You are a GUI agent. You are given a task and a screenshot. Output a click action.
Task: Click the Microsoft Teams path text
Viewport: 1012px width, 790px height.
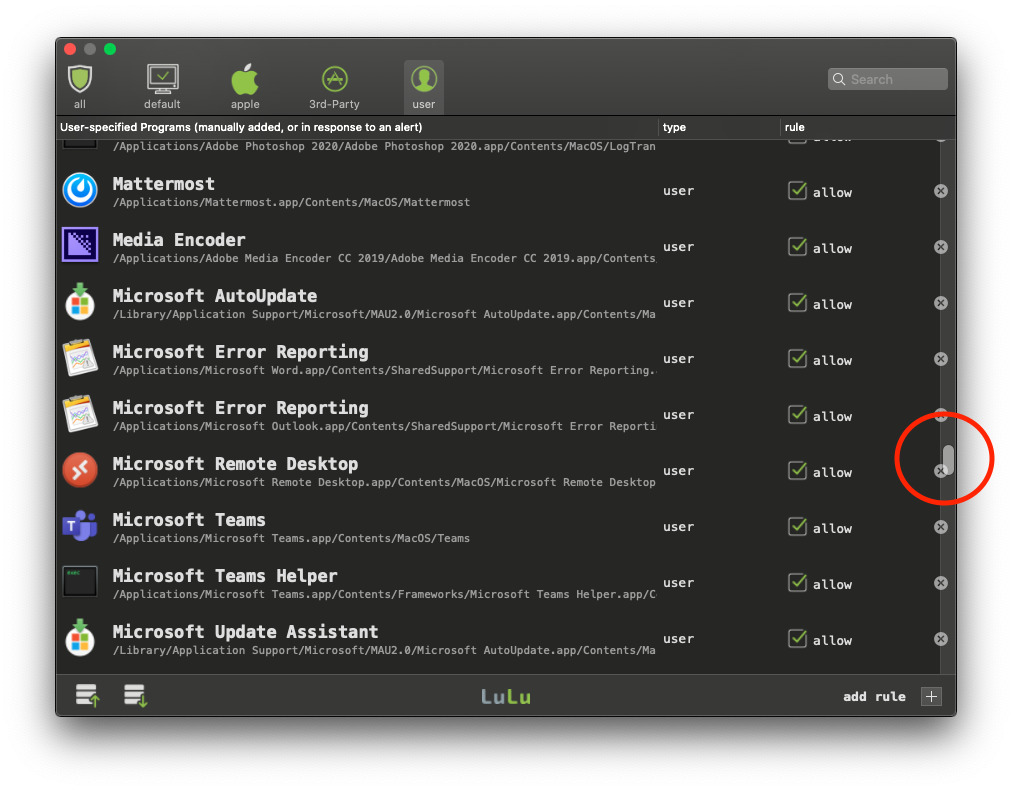pyautogui.click(x=291, y=538)
